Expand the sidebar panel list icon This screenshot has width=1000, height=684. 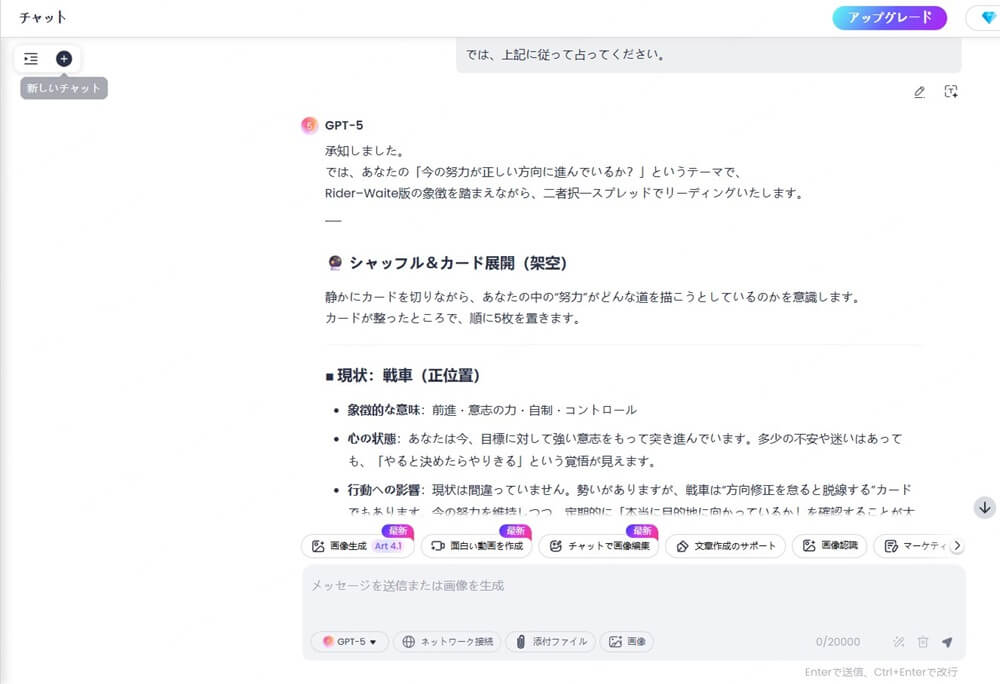pos(31,59)
